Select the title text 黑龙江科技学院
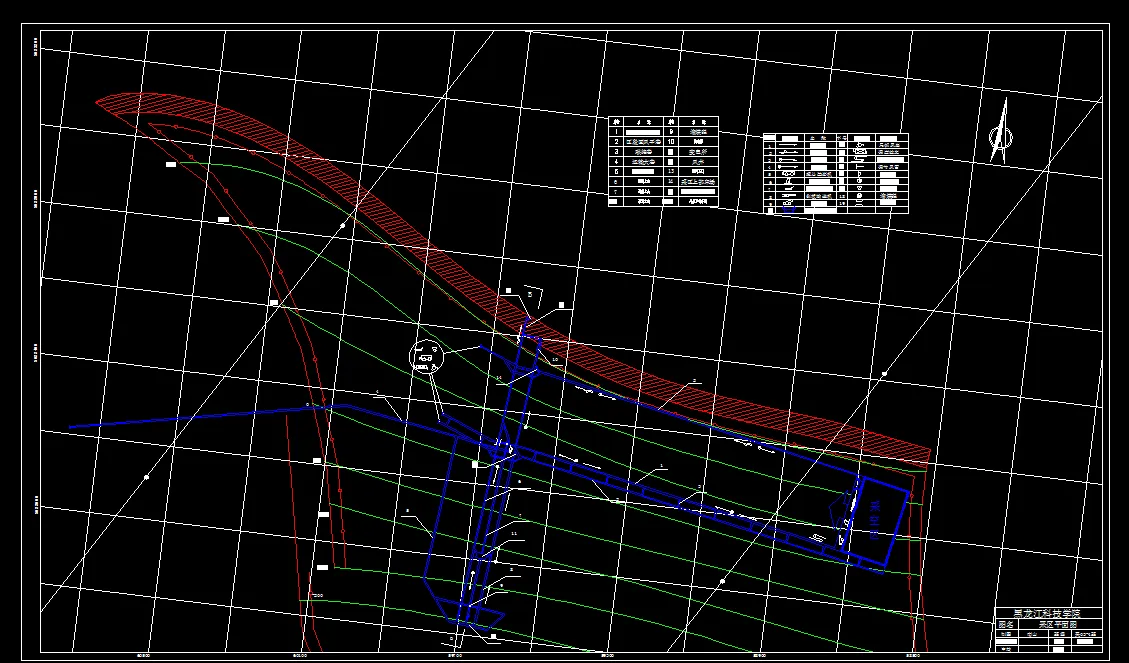 (x=1048, y=614)
